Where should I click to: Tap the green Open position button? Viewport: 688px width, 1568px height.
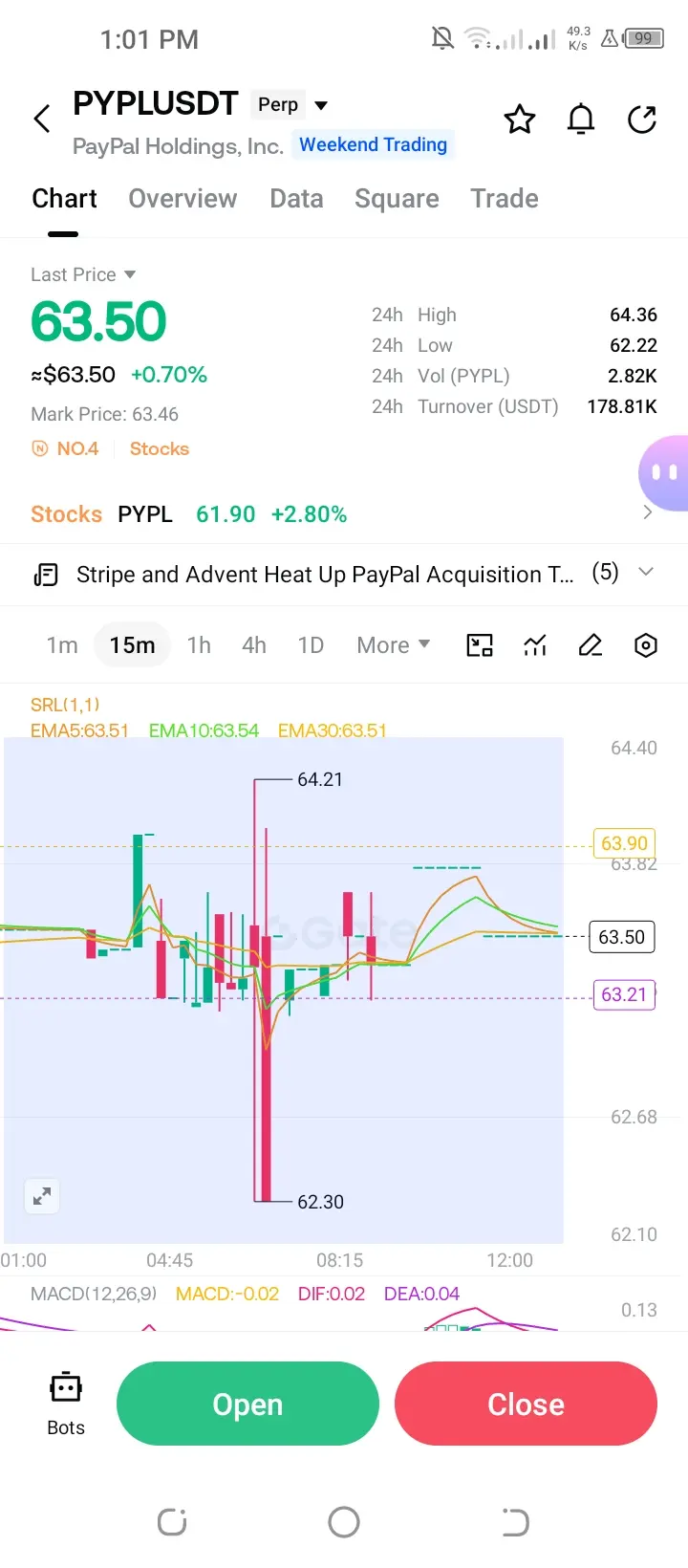tap(247, 1404)
